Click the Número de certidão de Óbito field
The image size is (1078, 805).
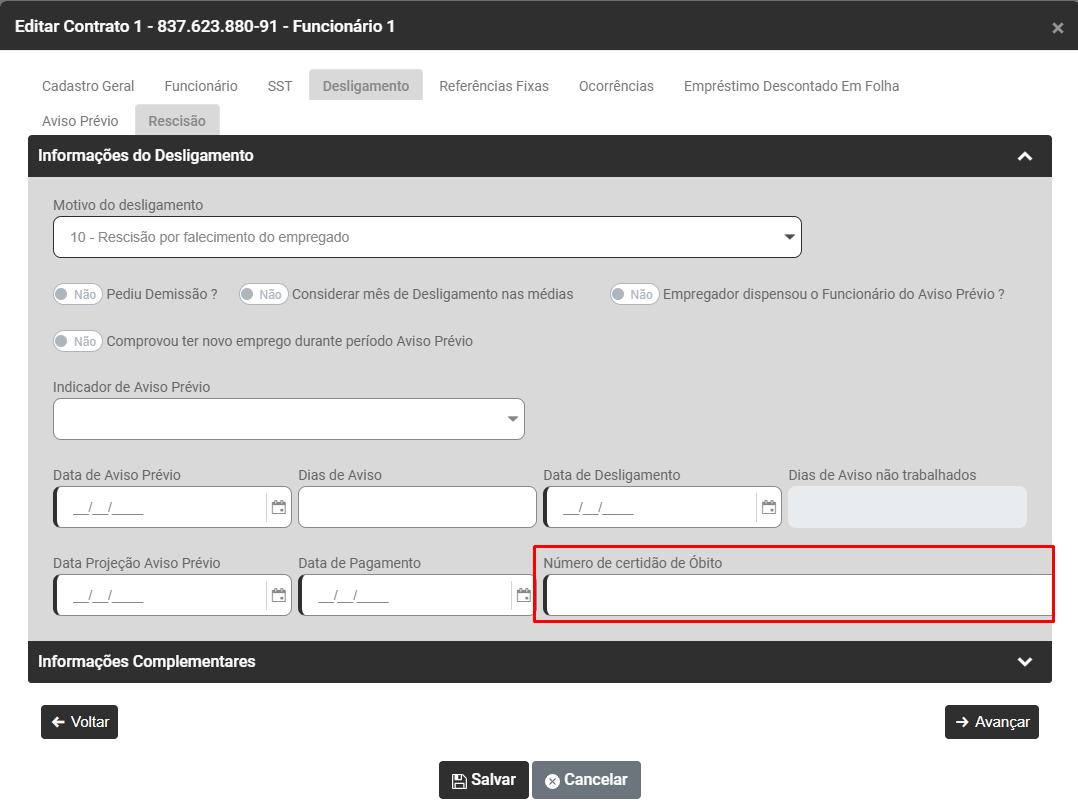[797, 596]
